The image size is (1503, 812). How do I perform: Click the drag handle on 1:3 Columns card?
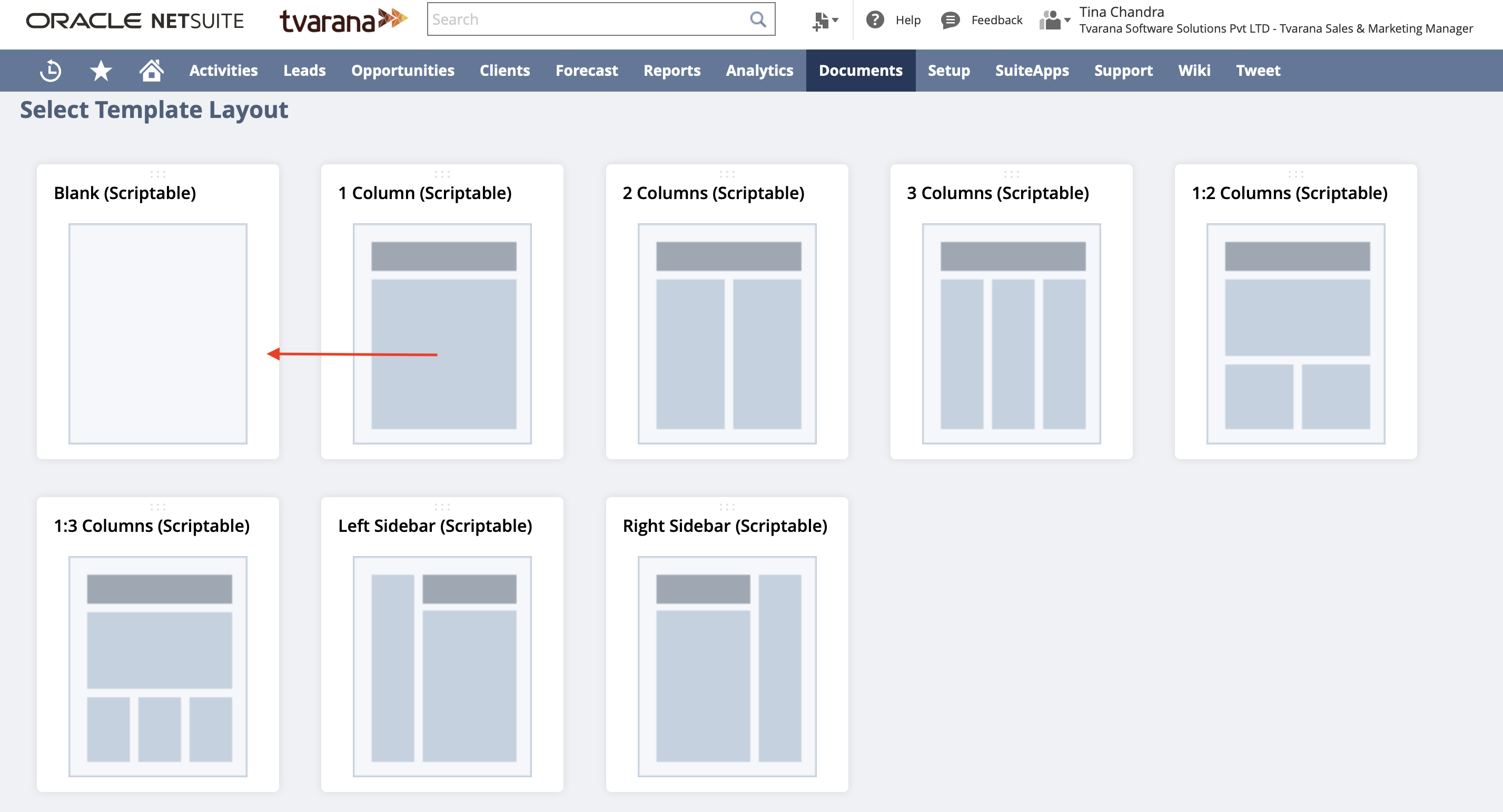pos(157,507)
